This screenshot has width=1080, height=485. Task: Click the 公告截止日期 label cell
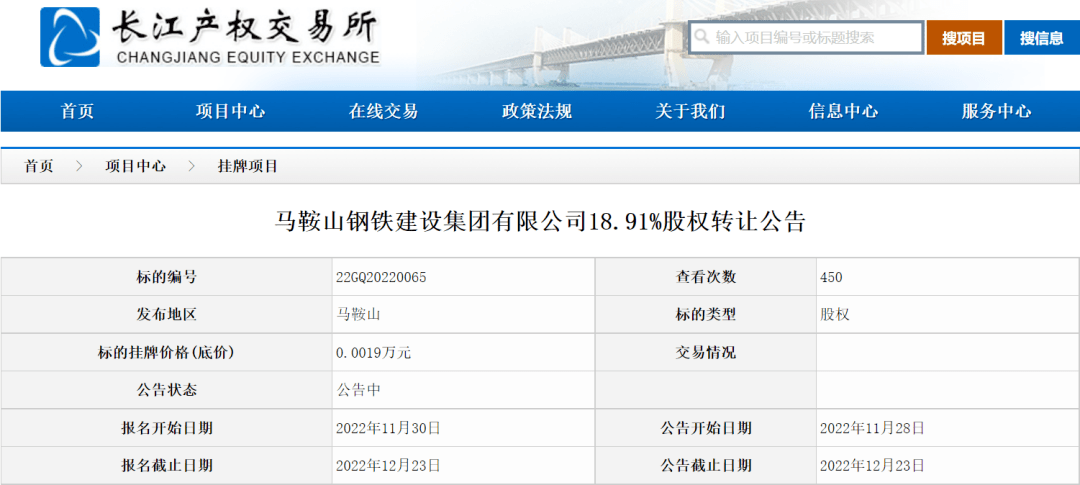coord(706,466)
